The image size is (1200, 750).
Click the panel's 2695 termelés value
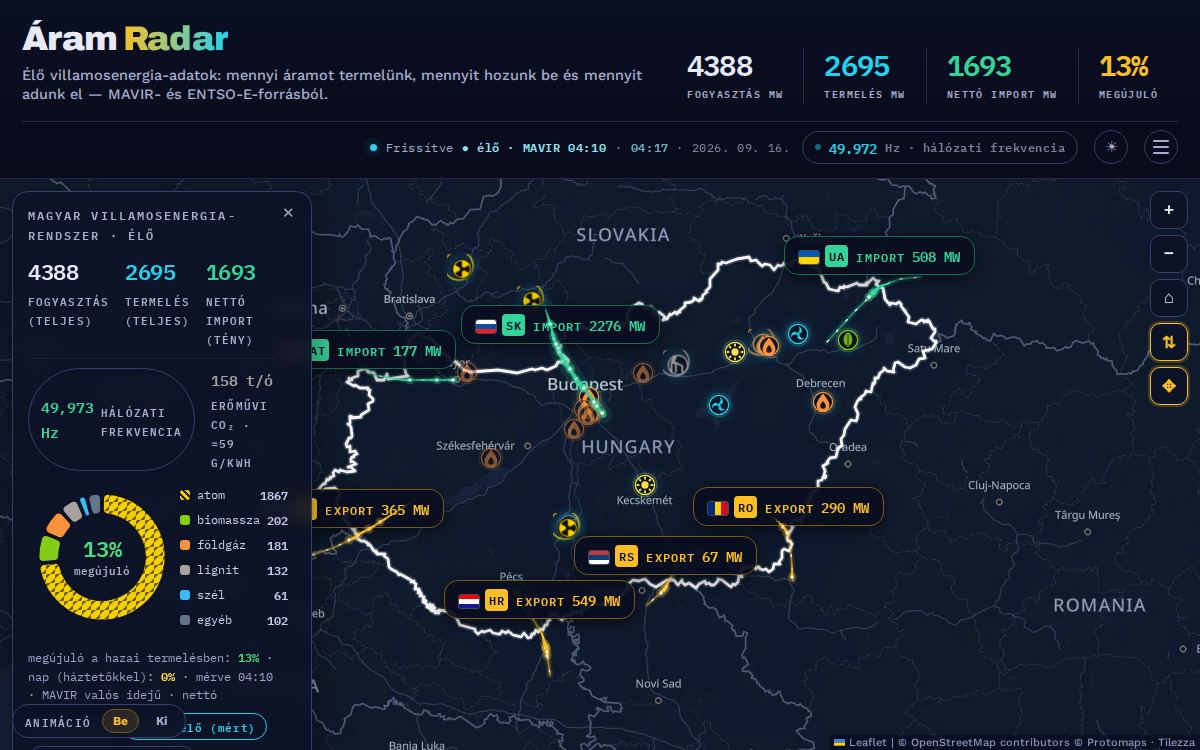click(x=150, y=272)
